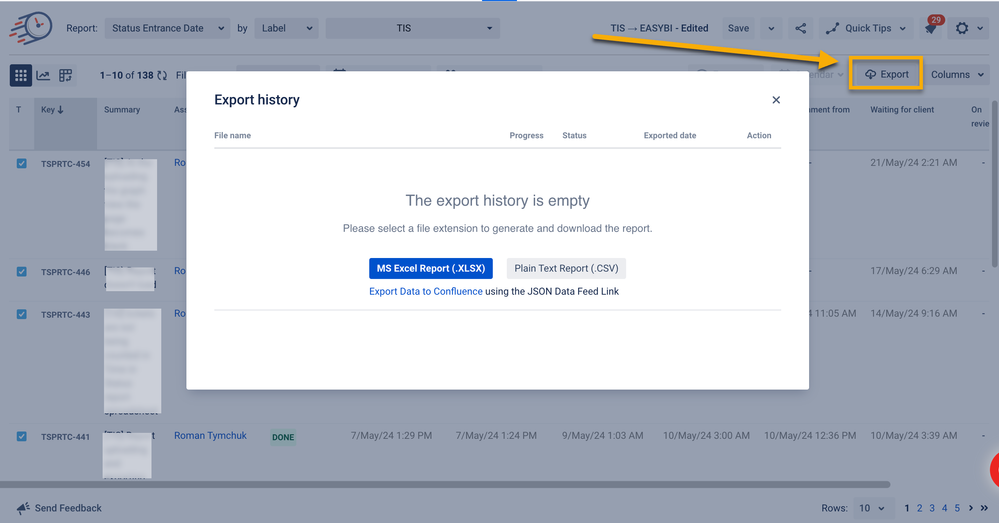Click the Waiting for client column header
The width and height of the screenshot is (999, 523).
[902, 110]
